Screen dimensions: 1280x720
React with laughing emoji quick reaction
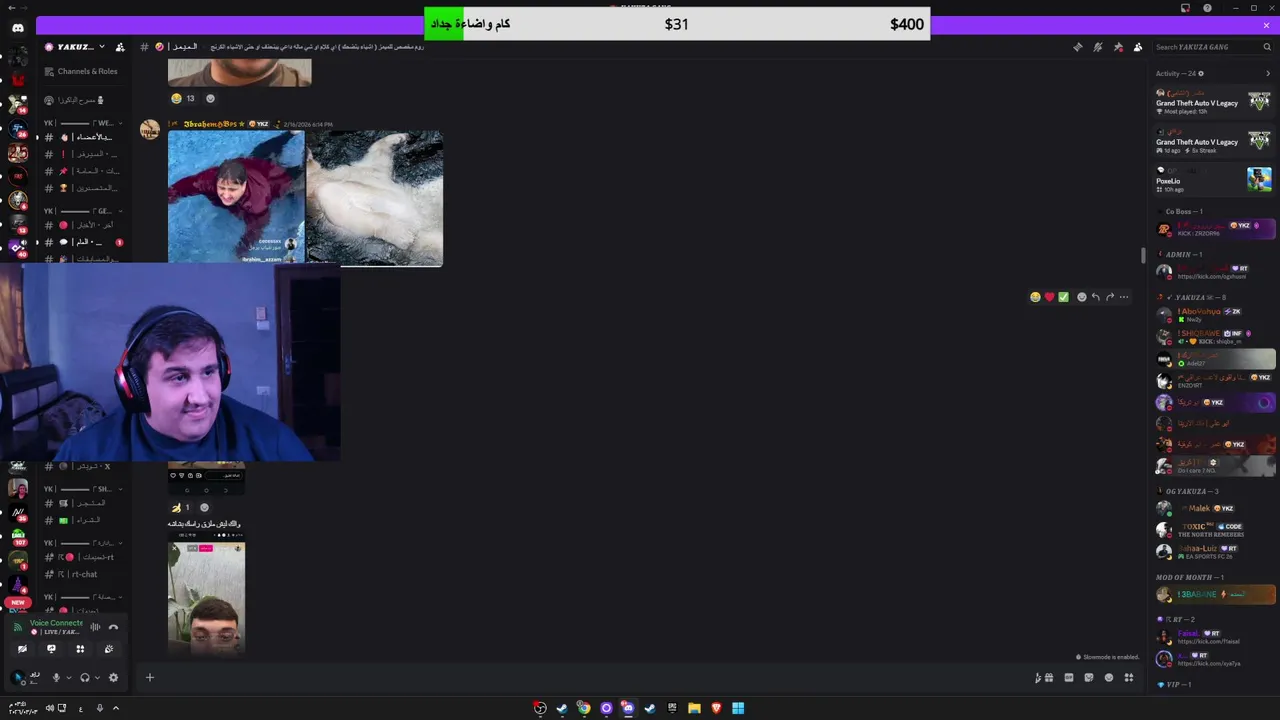click(1035, 297)
